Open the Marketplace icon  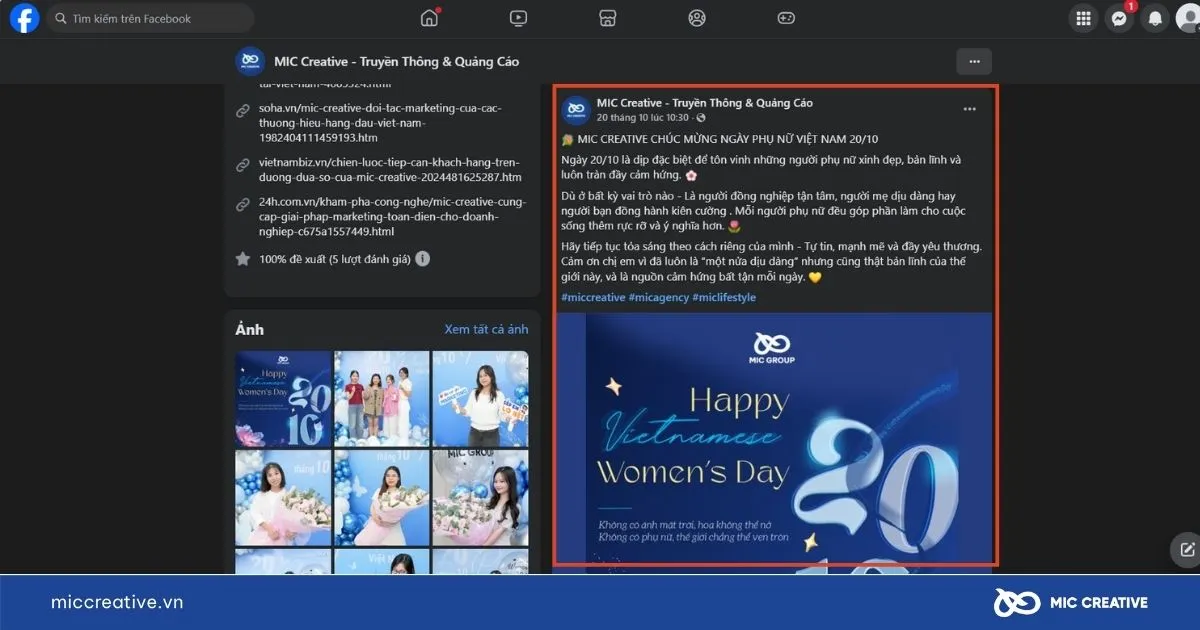[x=607, y=17]
